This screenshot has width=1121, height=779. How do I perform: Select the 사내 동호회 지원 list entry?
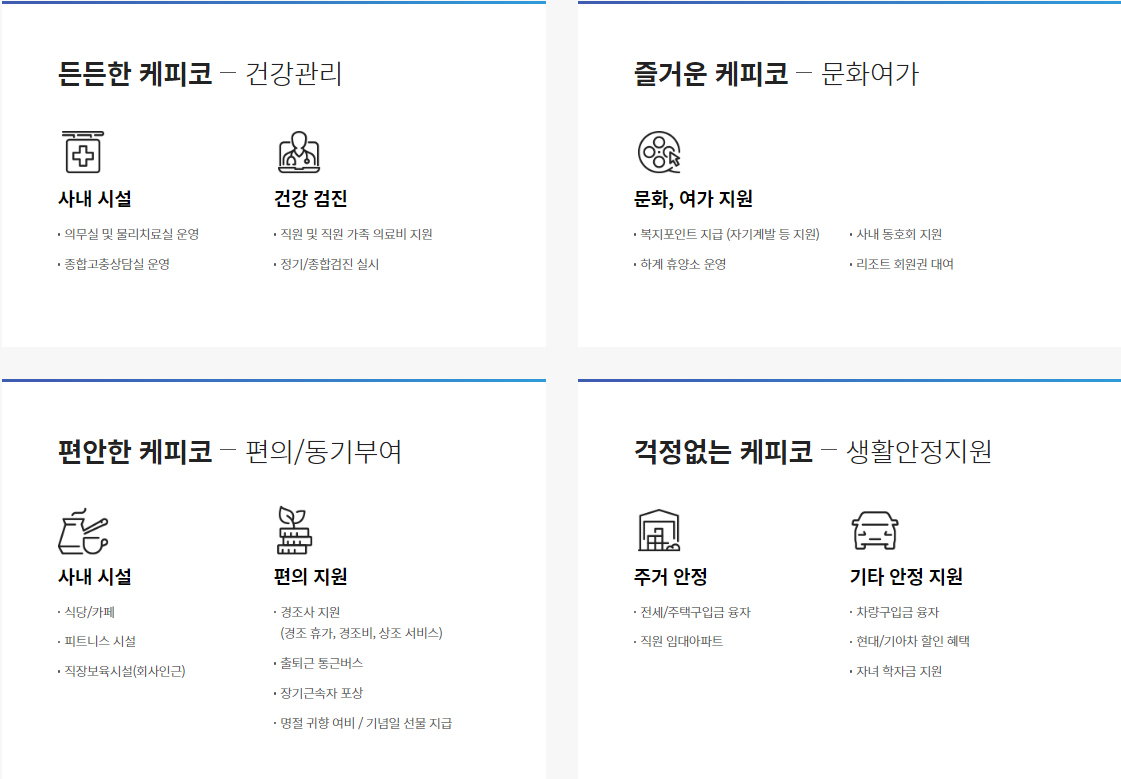tap(898, 234)
